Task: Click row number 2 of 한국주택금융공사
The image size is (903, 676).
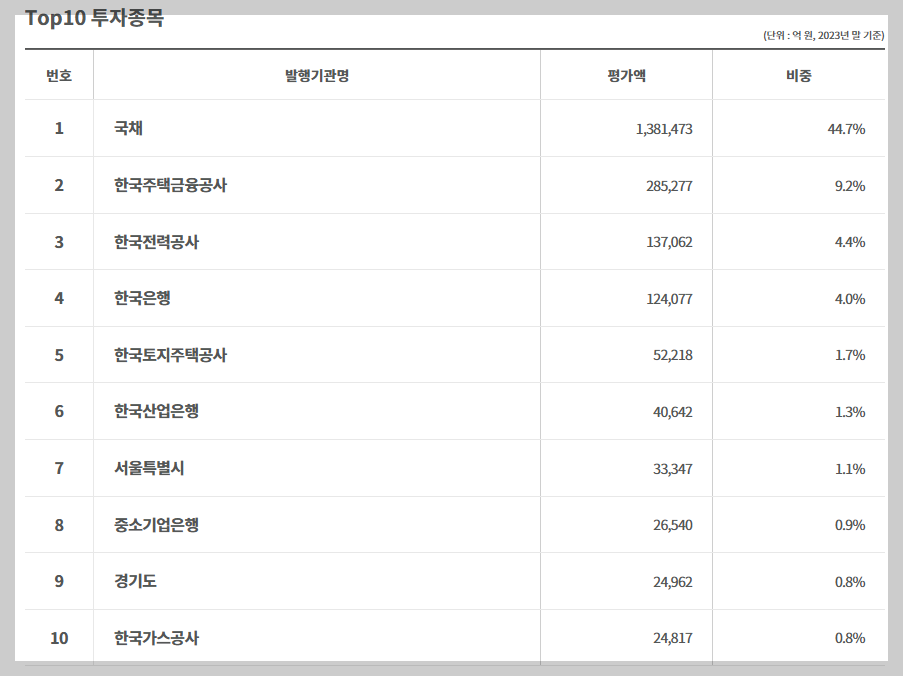Action: (x=59, y=185)
